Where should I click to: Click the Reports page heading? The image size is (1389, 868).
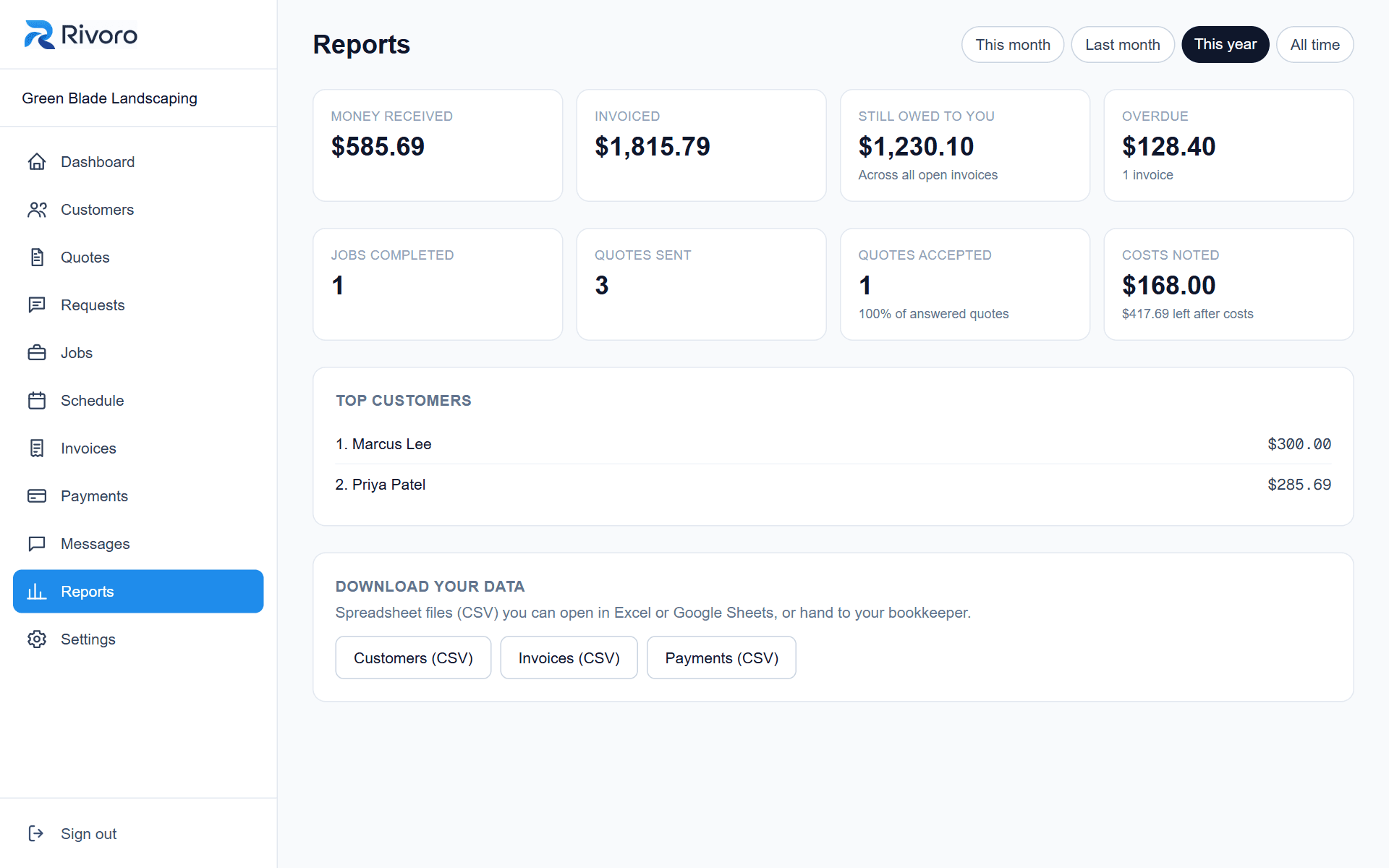click(x=361, y=45)
